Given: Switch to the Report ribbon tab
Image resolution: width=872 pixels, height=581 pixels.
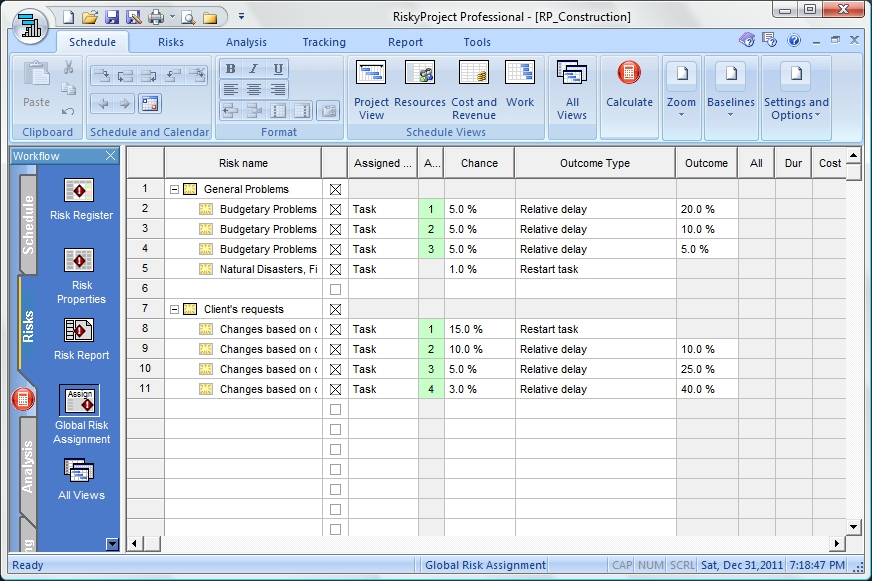Looking at the screenshot, I should click(x=405, y=42).
